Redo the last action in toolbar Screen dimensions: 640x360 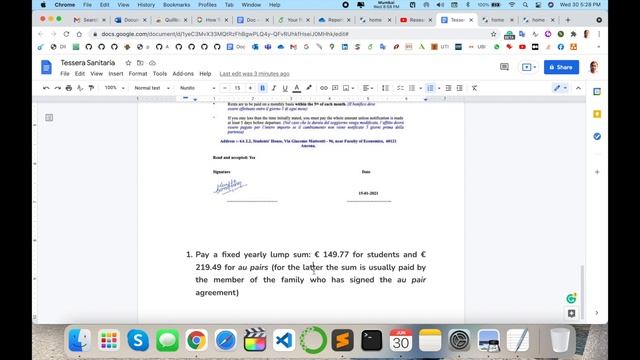click(x=58, y=88)
